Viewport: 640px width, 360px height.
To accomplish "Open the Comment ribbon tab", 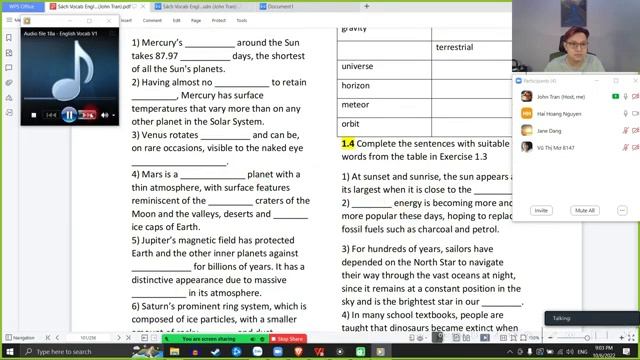I will tap(152, 20).
